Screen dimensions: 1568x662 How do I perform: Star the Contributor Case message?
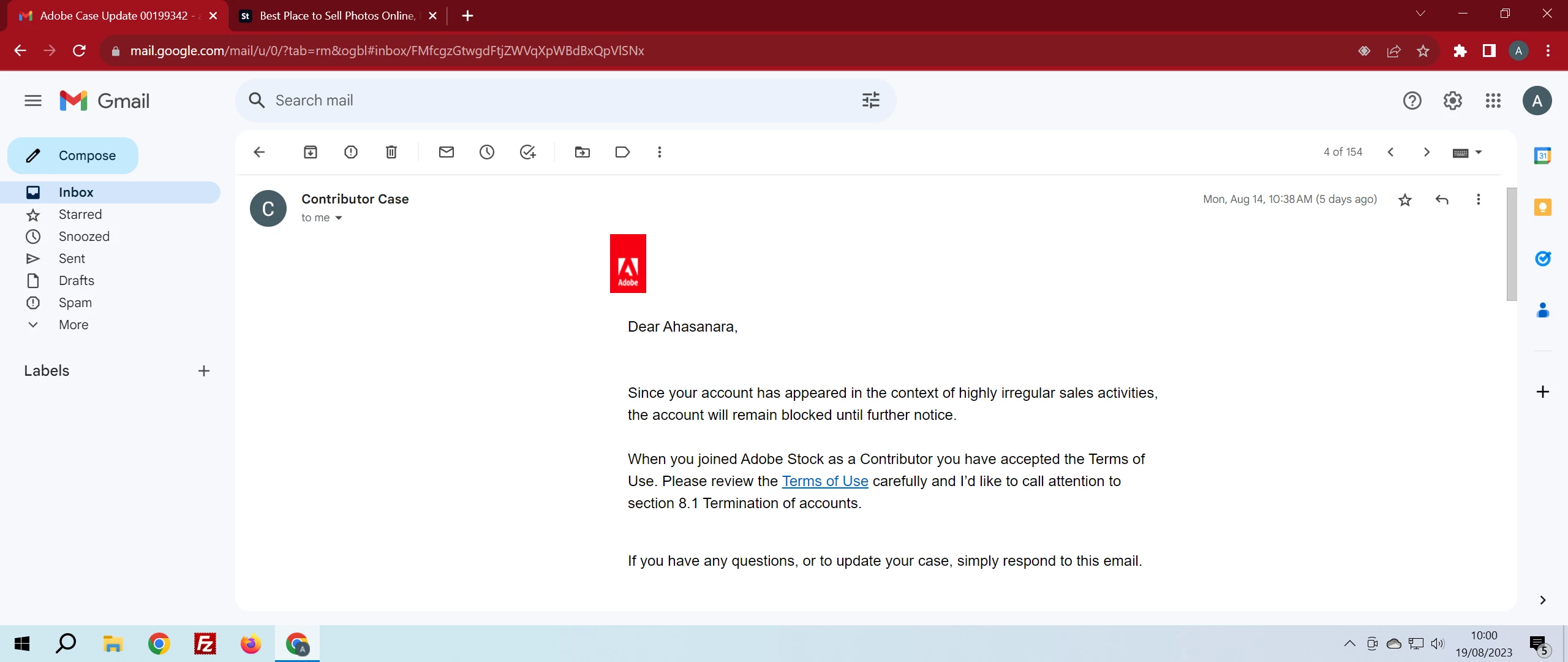tap(1405, 200)
